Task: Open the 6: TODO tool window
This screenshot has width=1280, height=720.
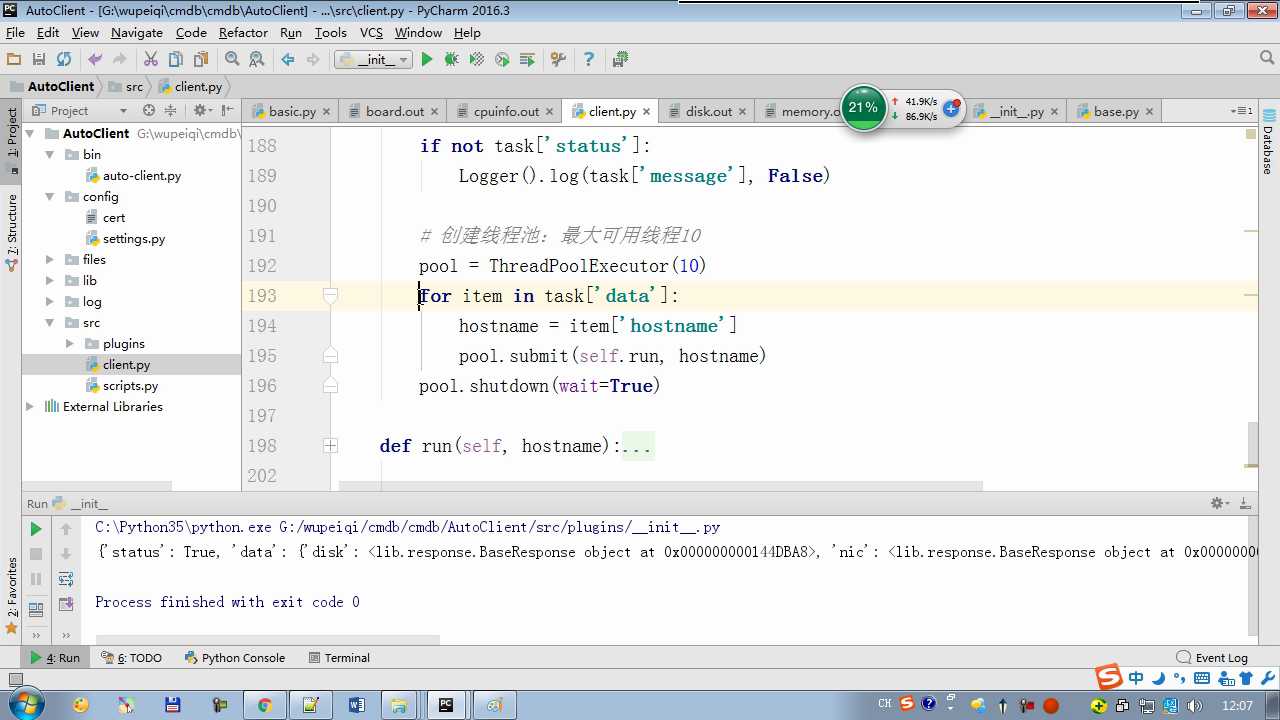Action: tap(132, 658)
